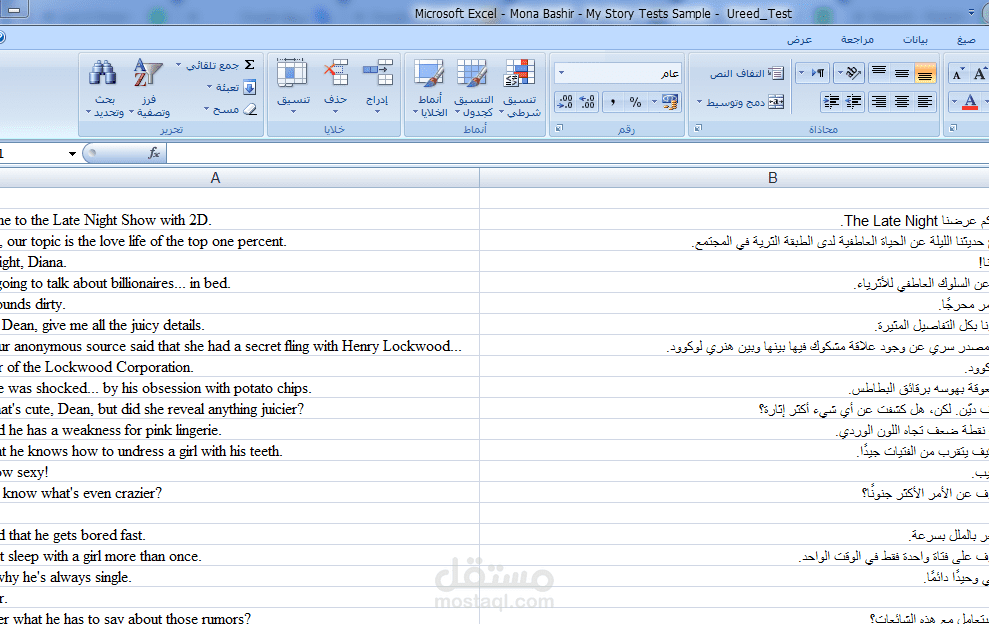
Task: Expand the AutoSum dropdown arrow
Action: [x=178, y=65]
